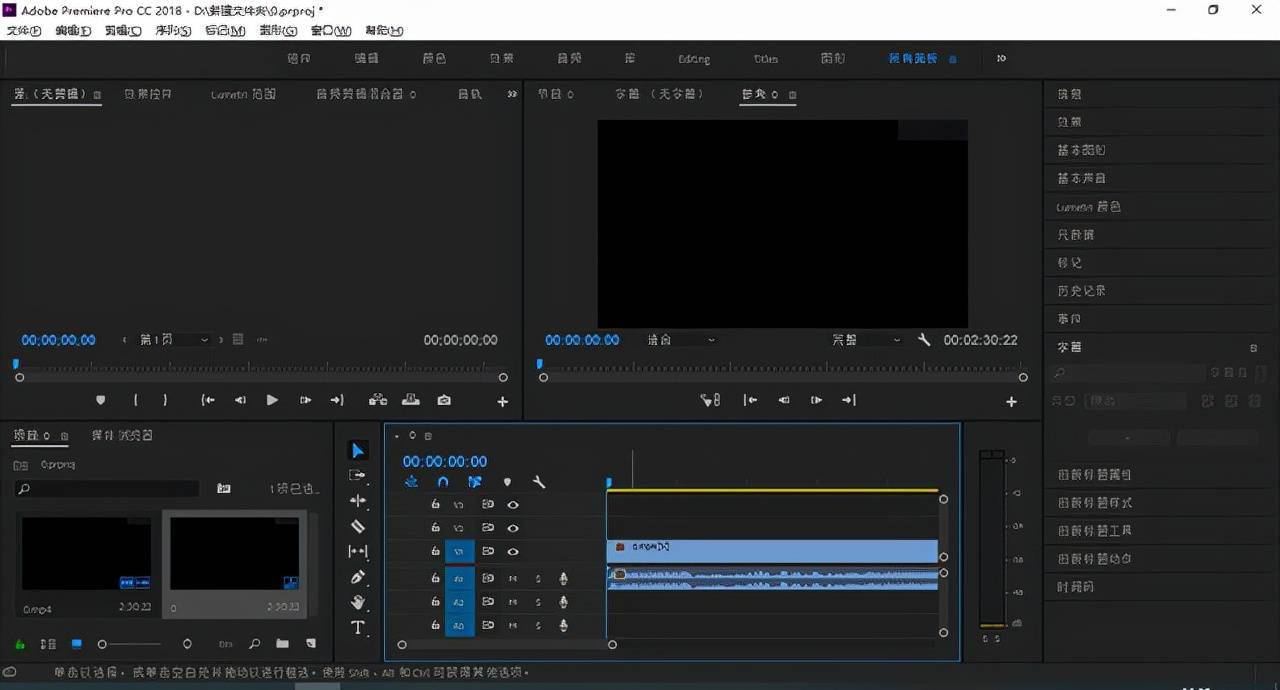Toggle the V2 track eye visibility

pos(513,528)
